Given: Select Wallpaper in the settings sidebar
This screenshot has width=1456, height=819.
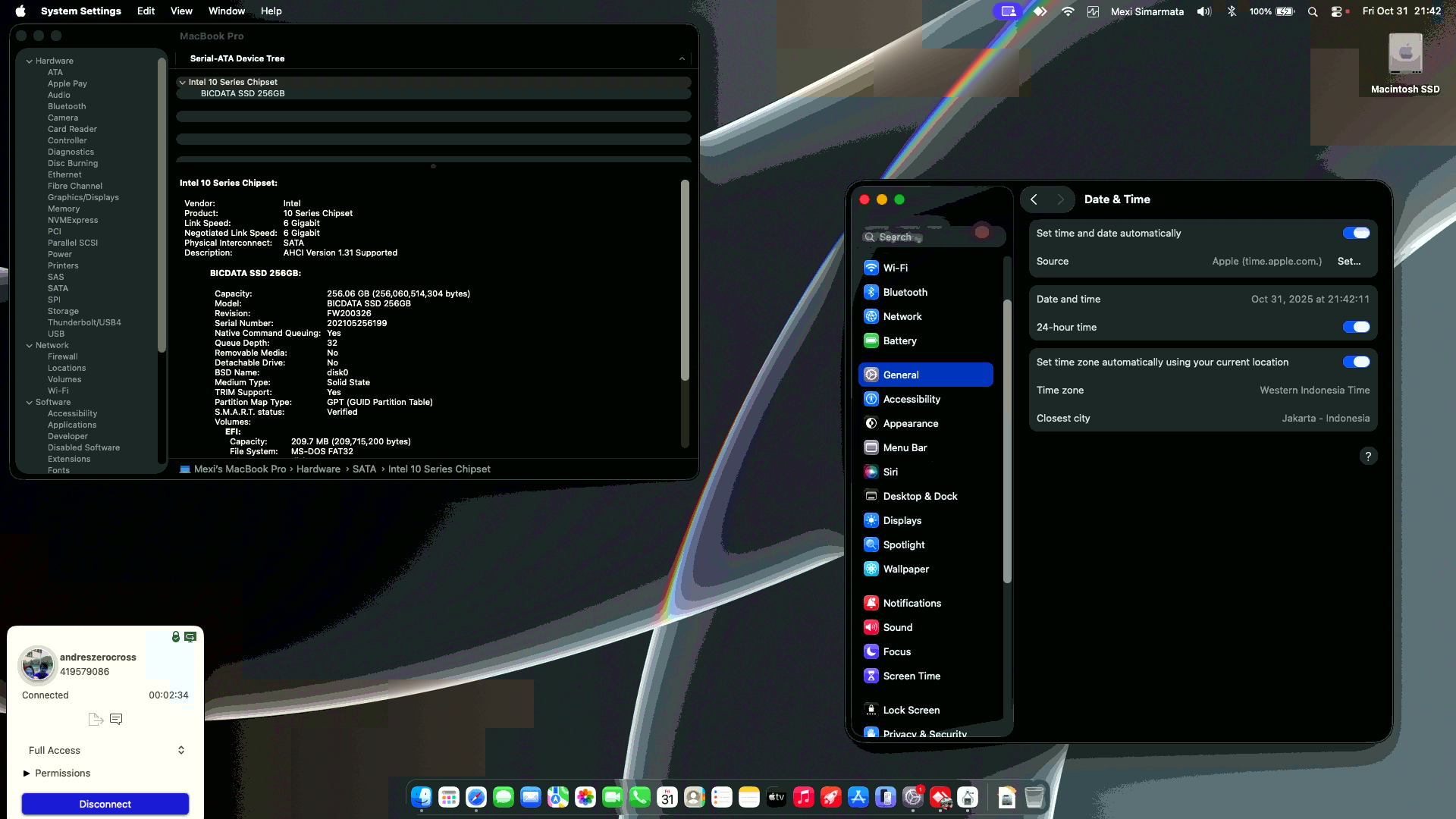Looking at the screenshot, I should click(925, 569).
